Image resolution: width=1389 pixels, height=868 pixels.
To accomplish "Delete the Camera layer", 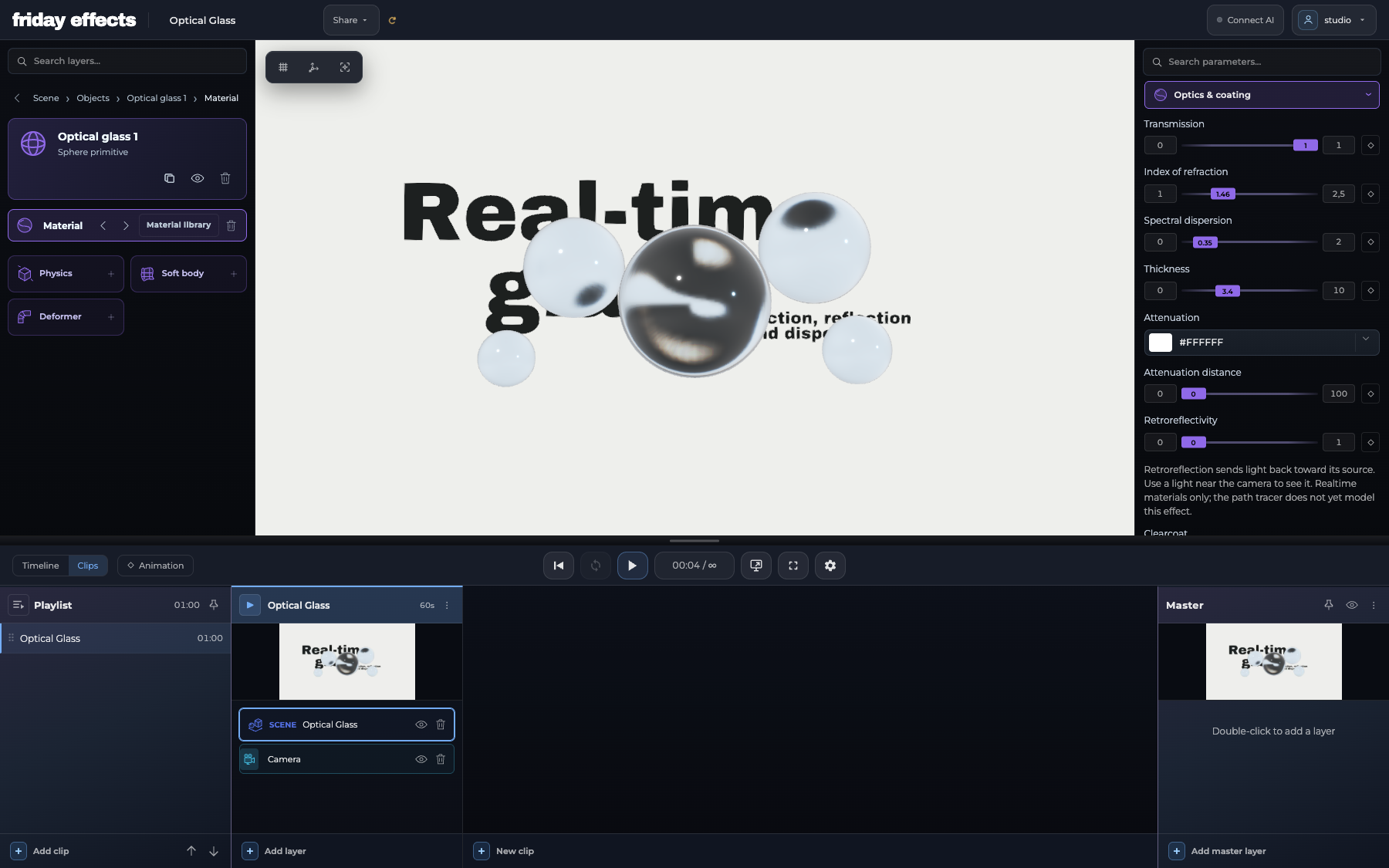I will point(441,759).
